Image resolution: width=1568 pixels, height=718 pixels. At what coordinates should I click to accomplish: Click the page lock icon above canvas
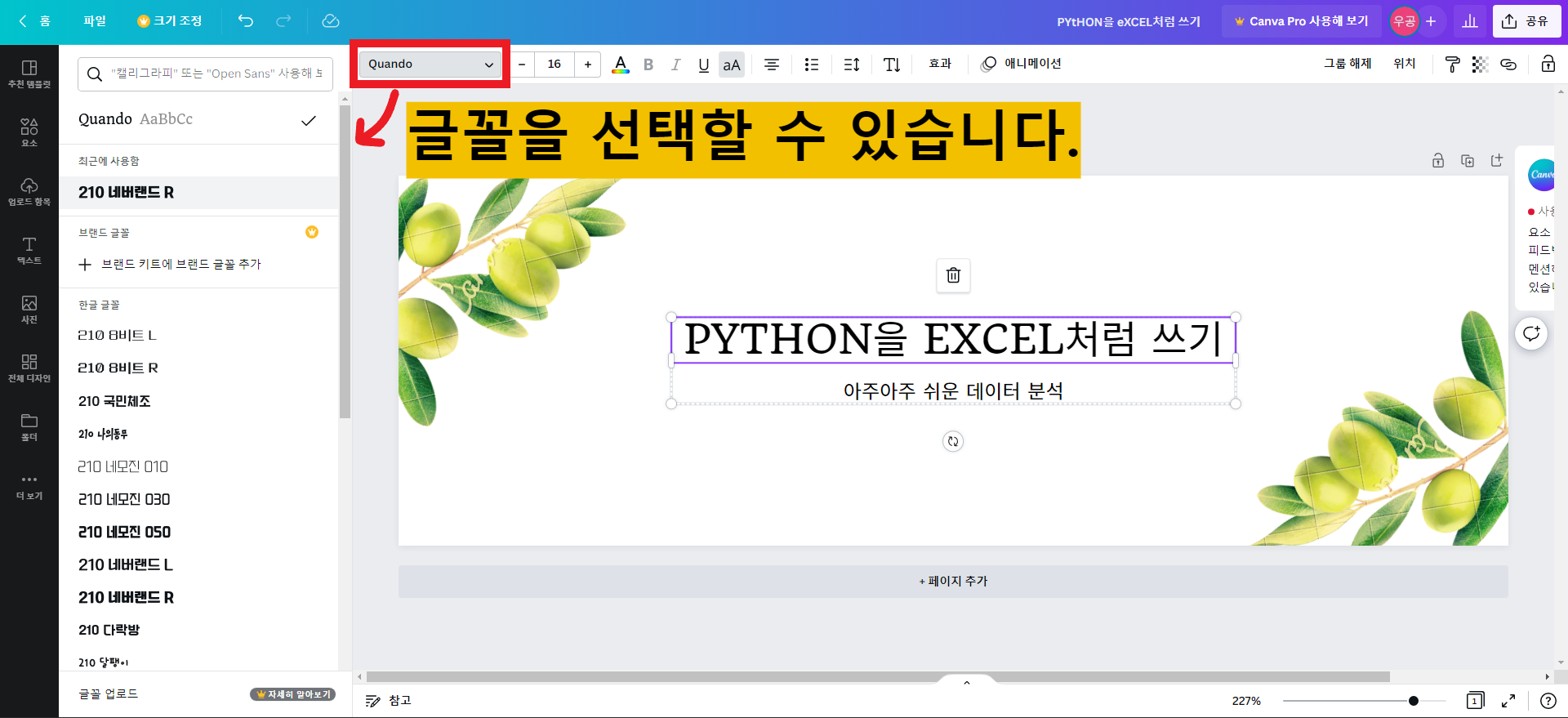tap(1438, 161)
